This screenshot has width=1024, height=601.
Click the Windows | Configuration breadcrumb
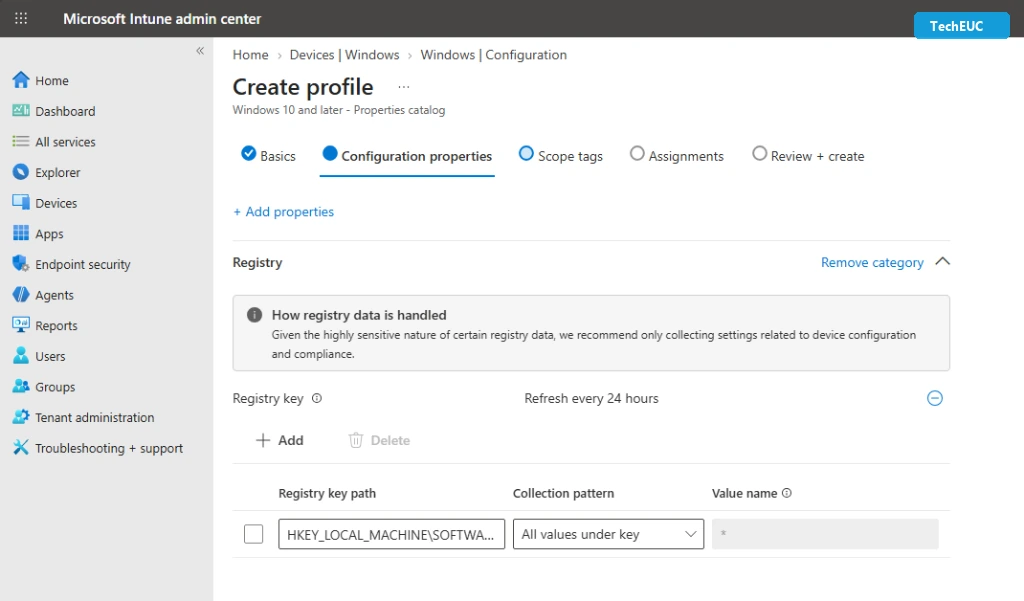pyautogui.click(x=493, y=55)
